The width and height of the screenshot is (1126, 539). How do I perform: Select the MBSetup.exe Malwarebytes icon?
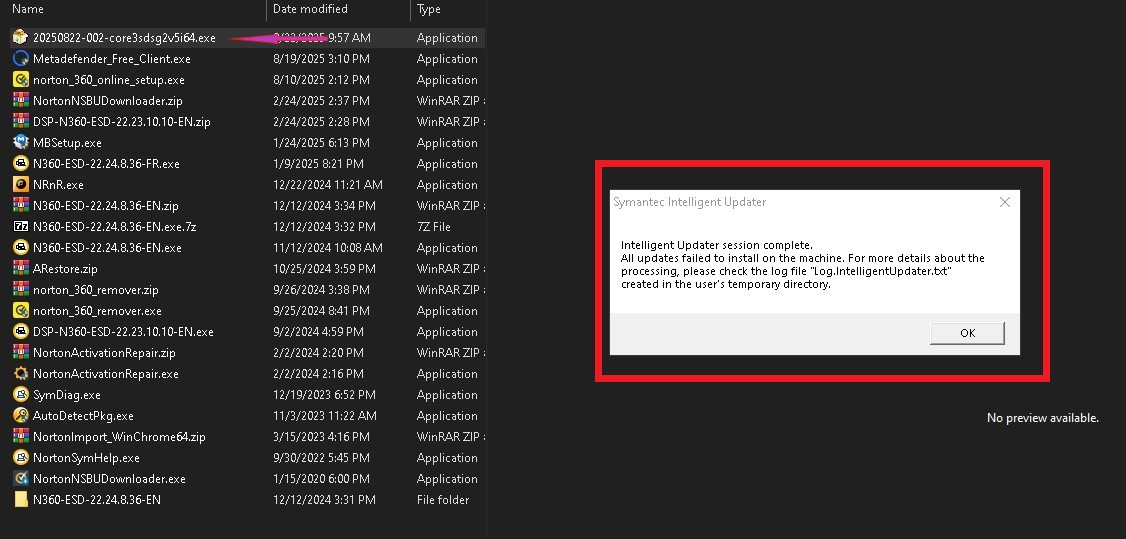tap(21, 143)
